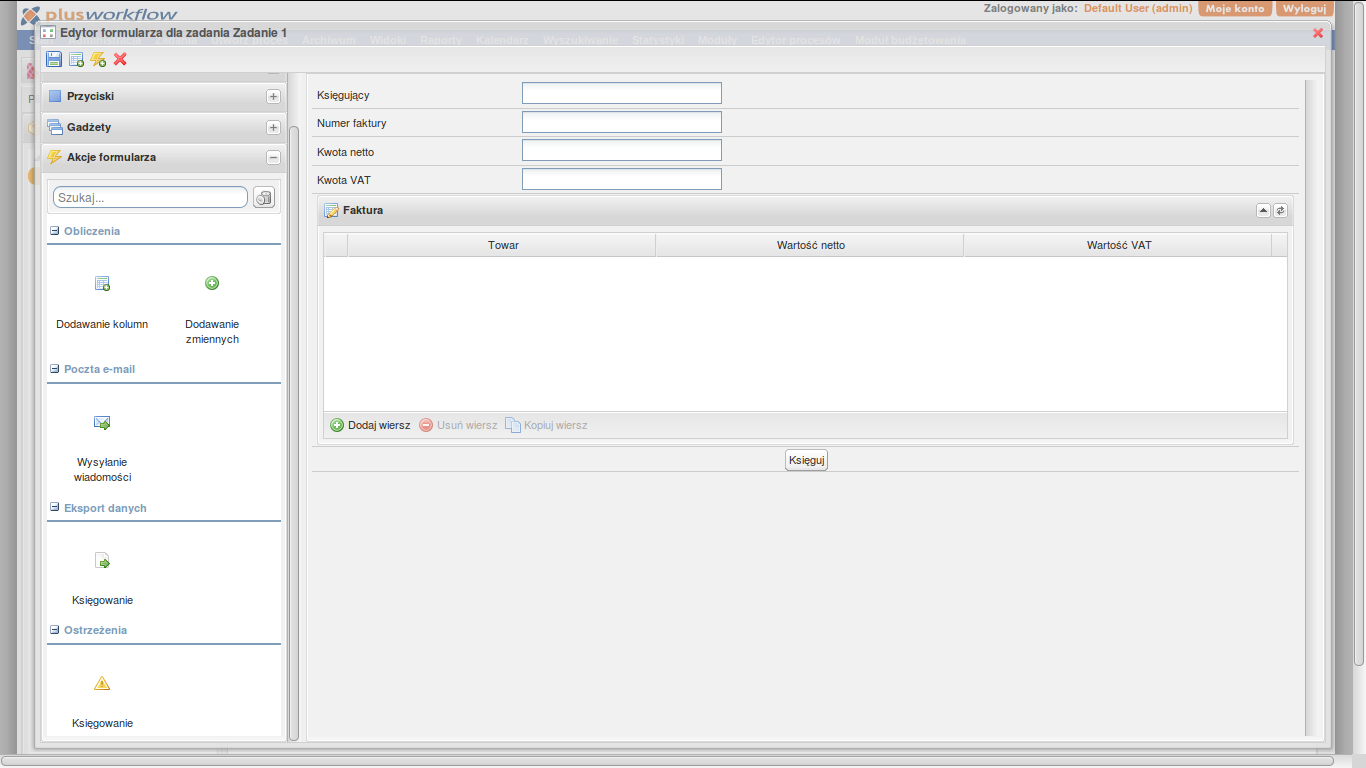Click the lightning add-action toolbar icon
This screenshot has height=768, width=1366.
click(98, 60)
